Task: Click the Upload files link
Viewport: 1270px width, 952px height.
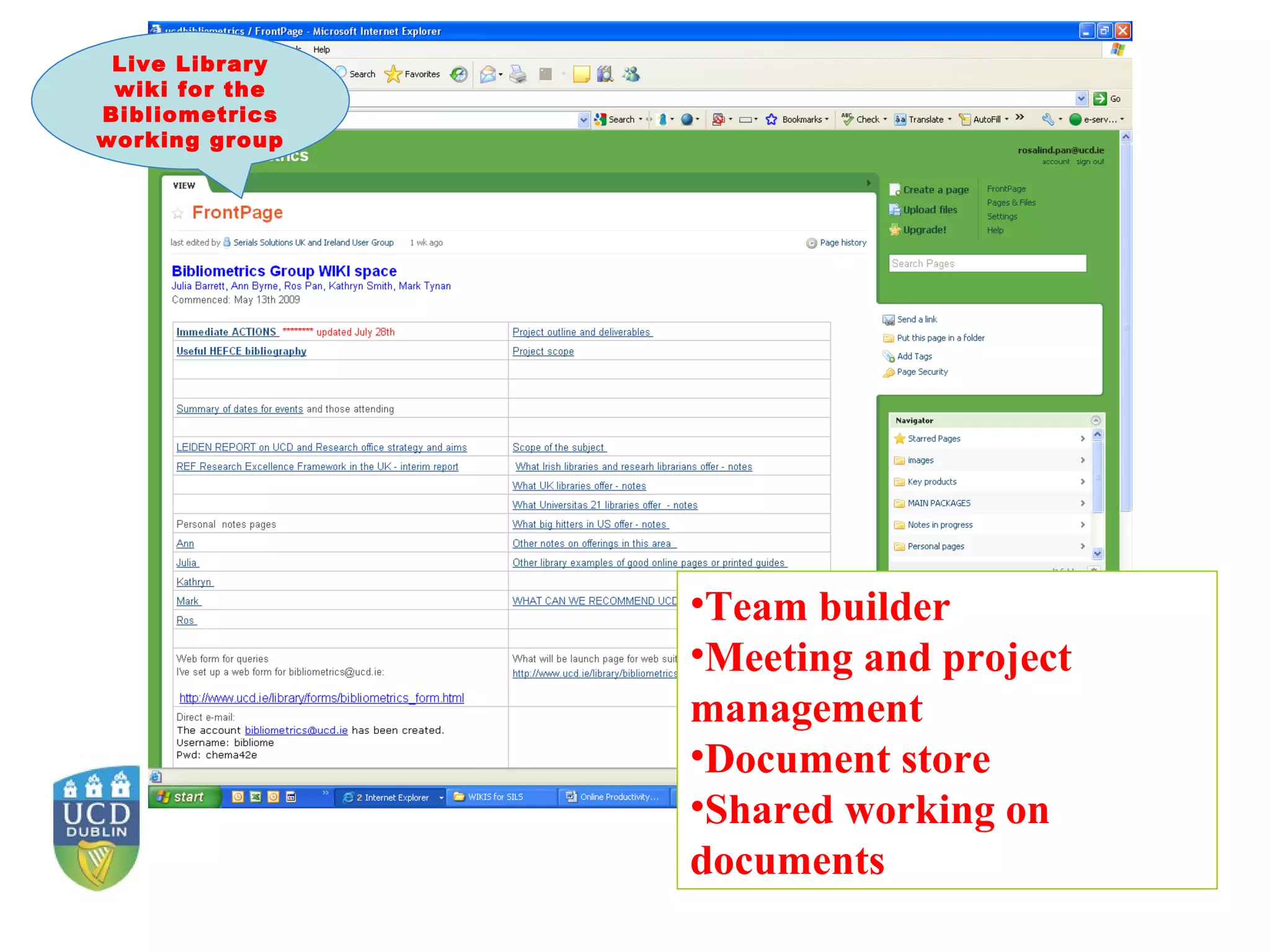Action: click(923, 209)
